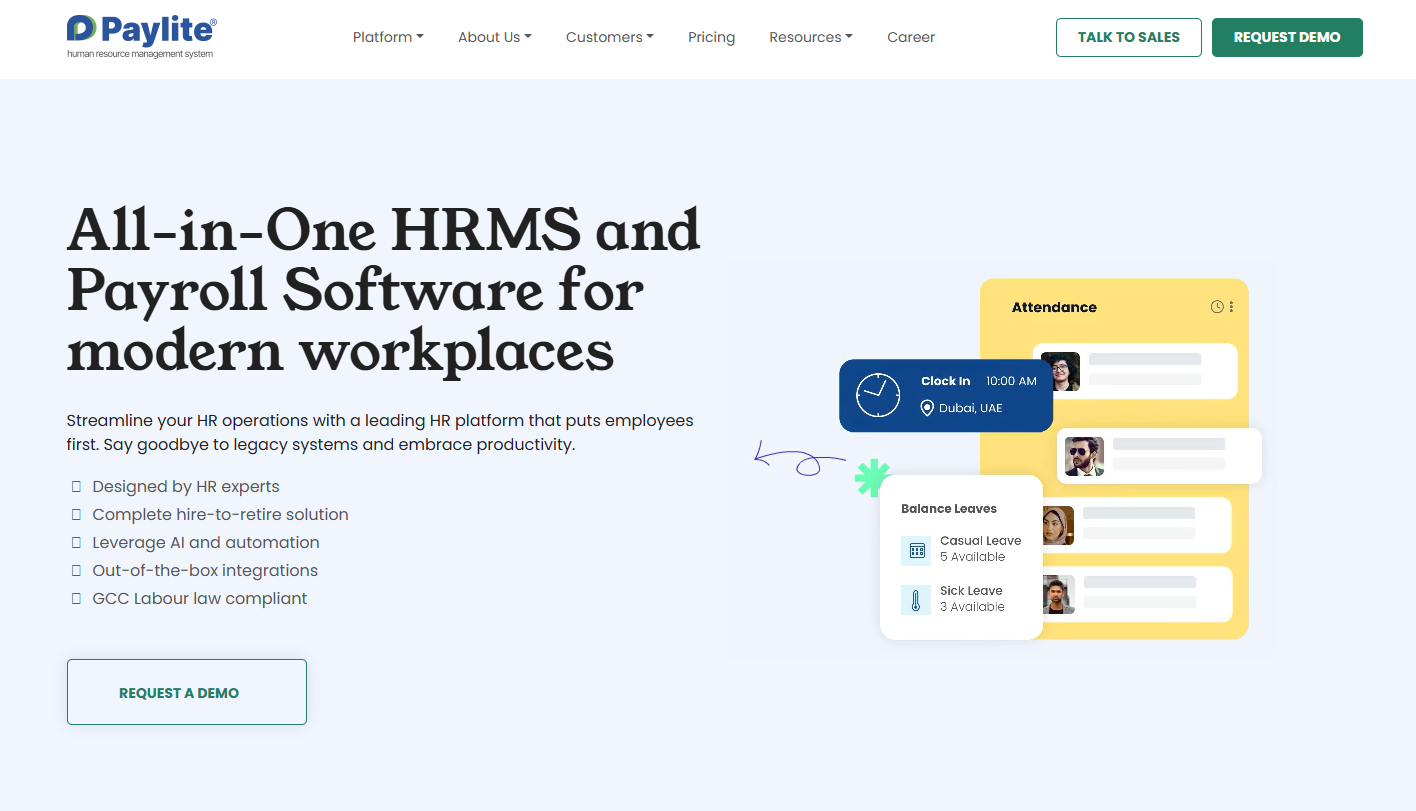The image size is (1416, 811).
Task: Click the Sick Leave thermometer icon
Action: (916, 599)
